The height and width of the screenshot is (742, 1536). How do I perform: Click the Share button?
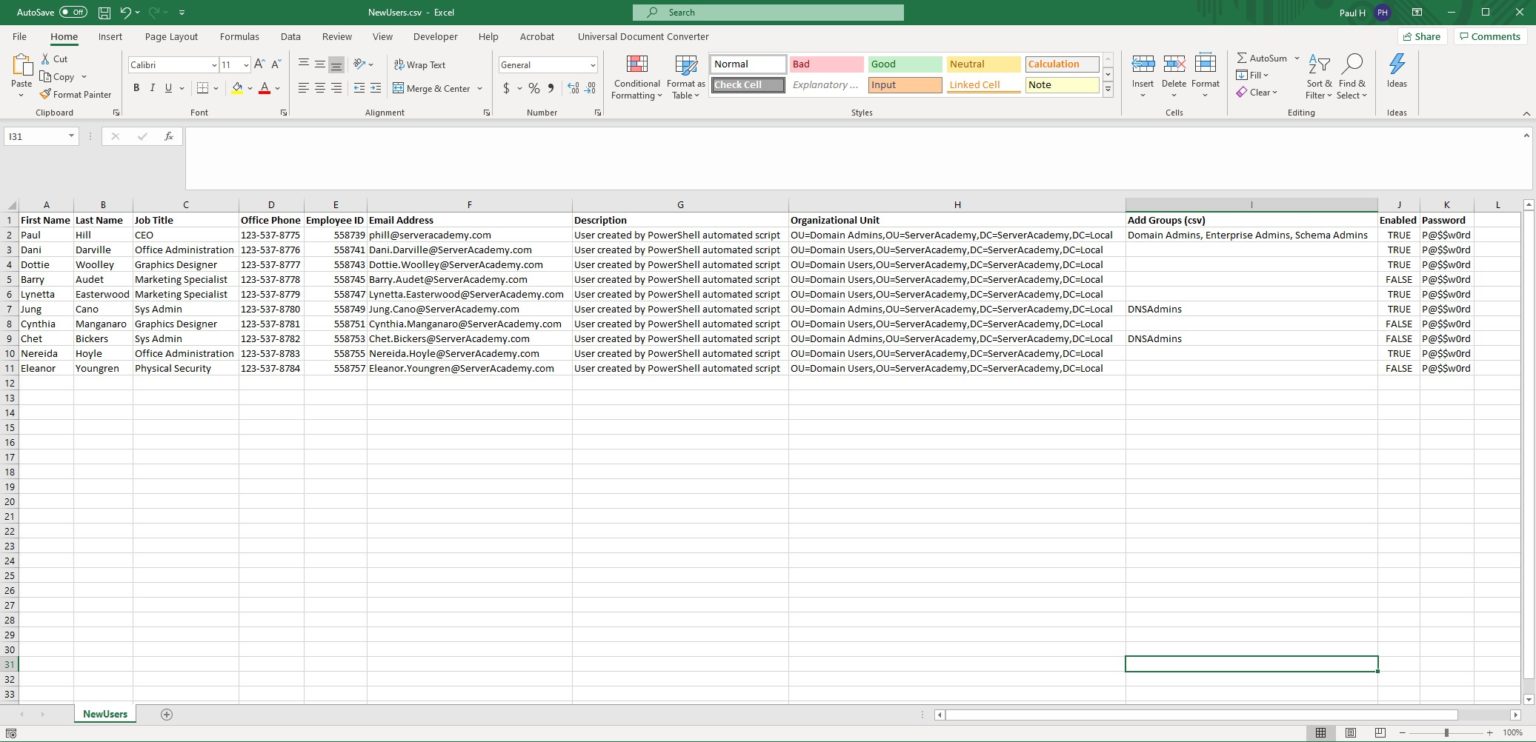[x=1421, y=37]
